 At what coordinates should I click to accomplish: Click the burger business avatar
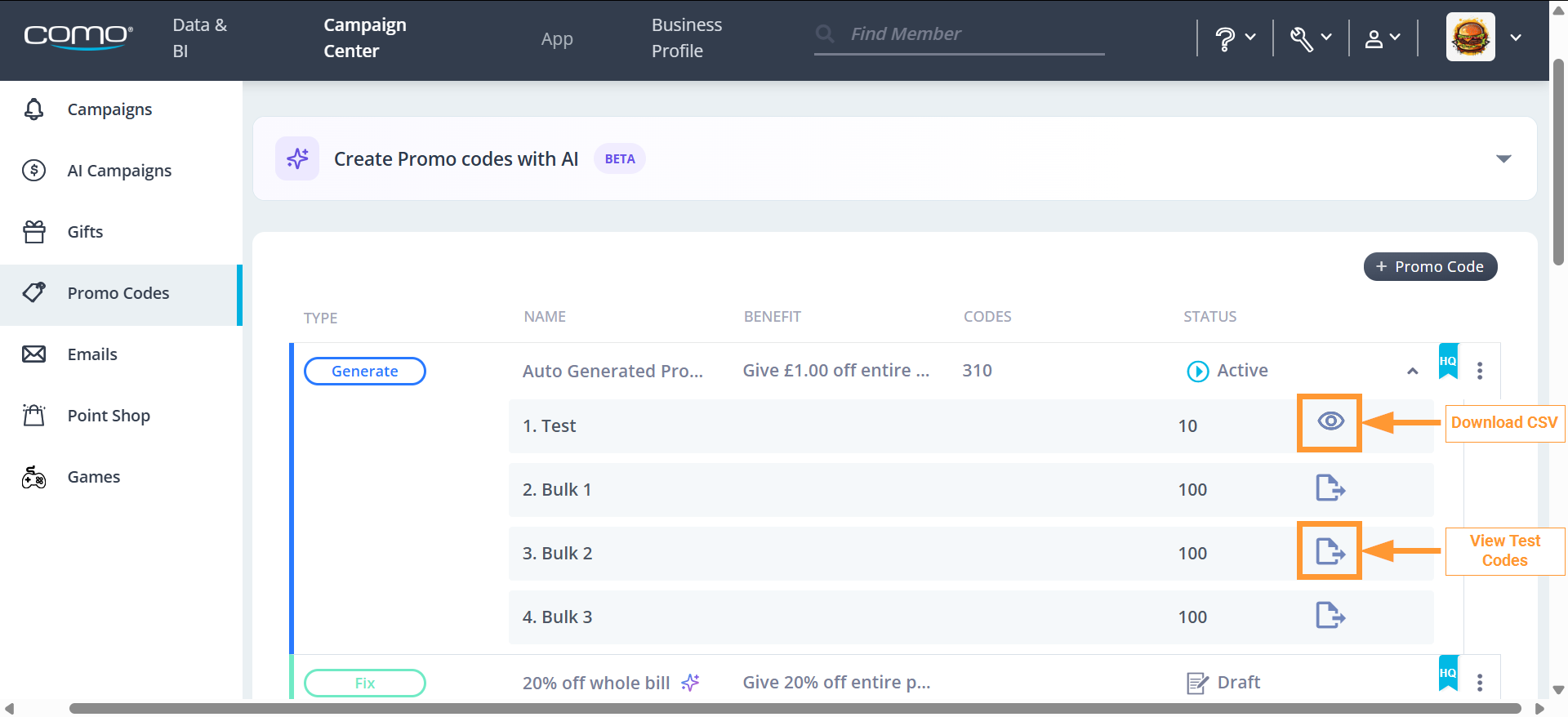1471,37
